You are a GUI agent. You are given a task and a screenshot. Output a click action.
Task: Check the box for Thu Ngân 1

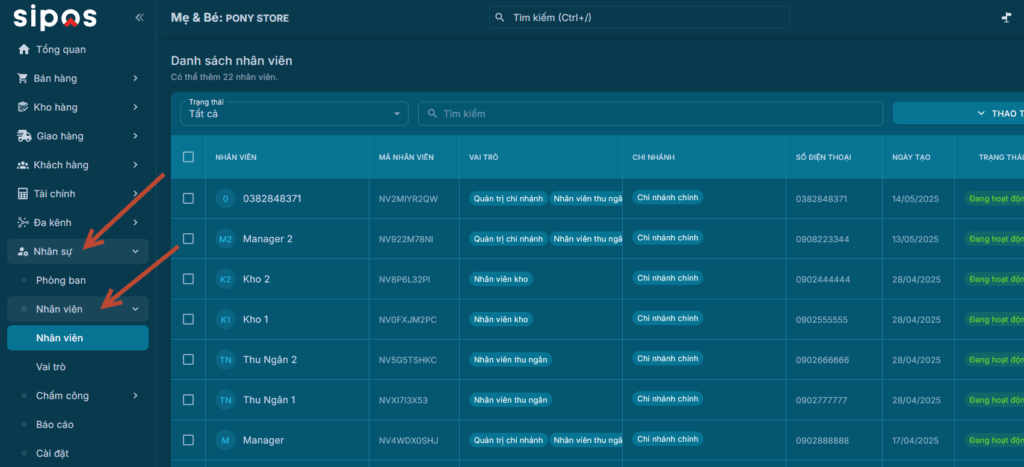tap(188, 400)
